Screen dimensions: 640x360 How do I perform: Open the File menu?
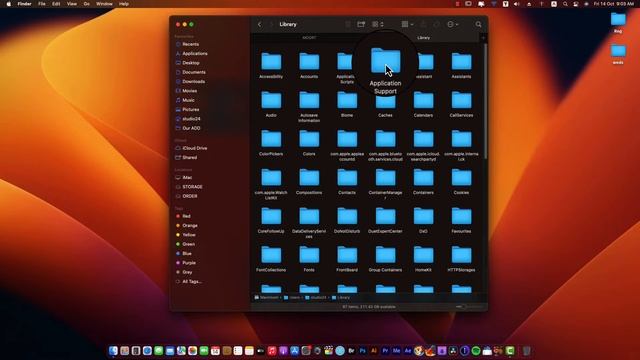coord(42,4)
